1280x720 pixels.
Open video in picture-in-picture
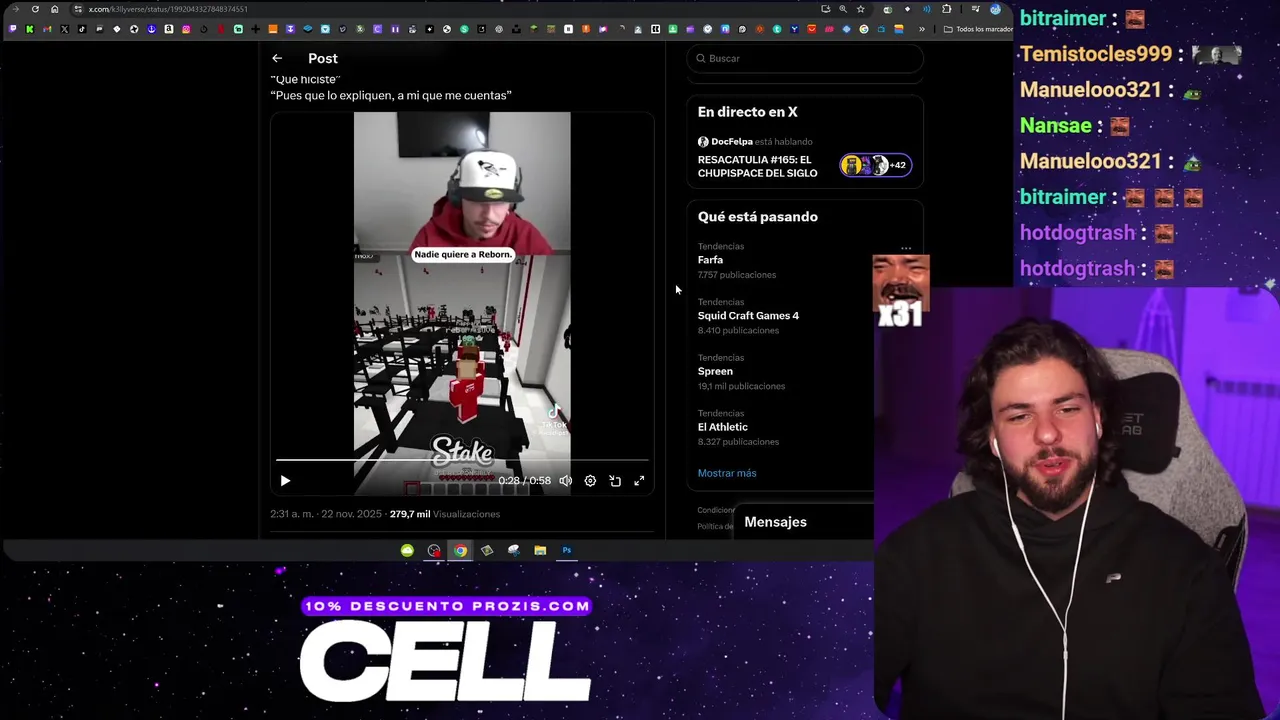pos(615,481)
